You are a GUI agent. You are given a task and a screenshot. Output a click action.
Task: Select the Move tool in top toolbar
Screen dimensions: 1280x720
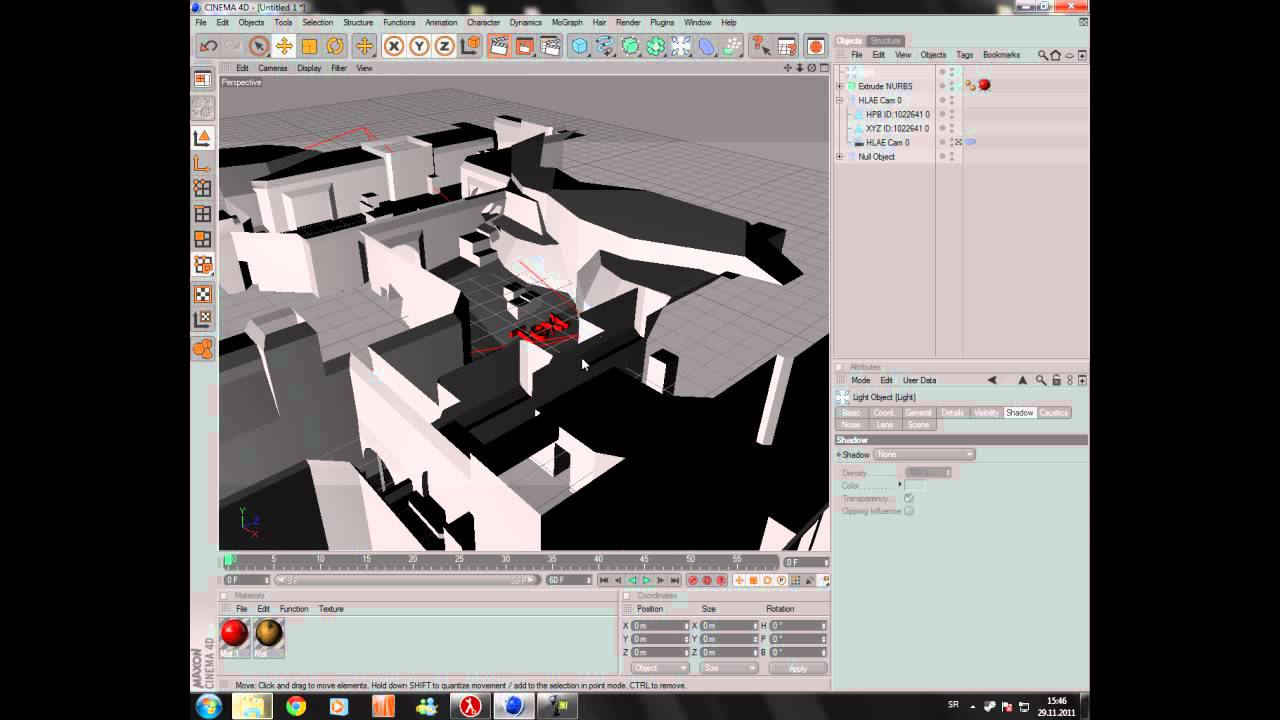[x=285, y=46]
